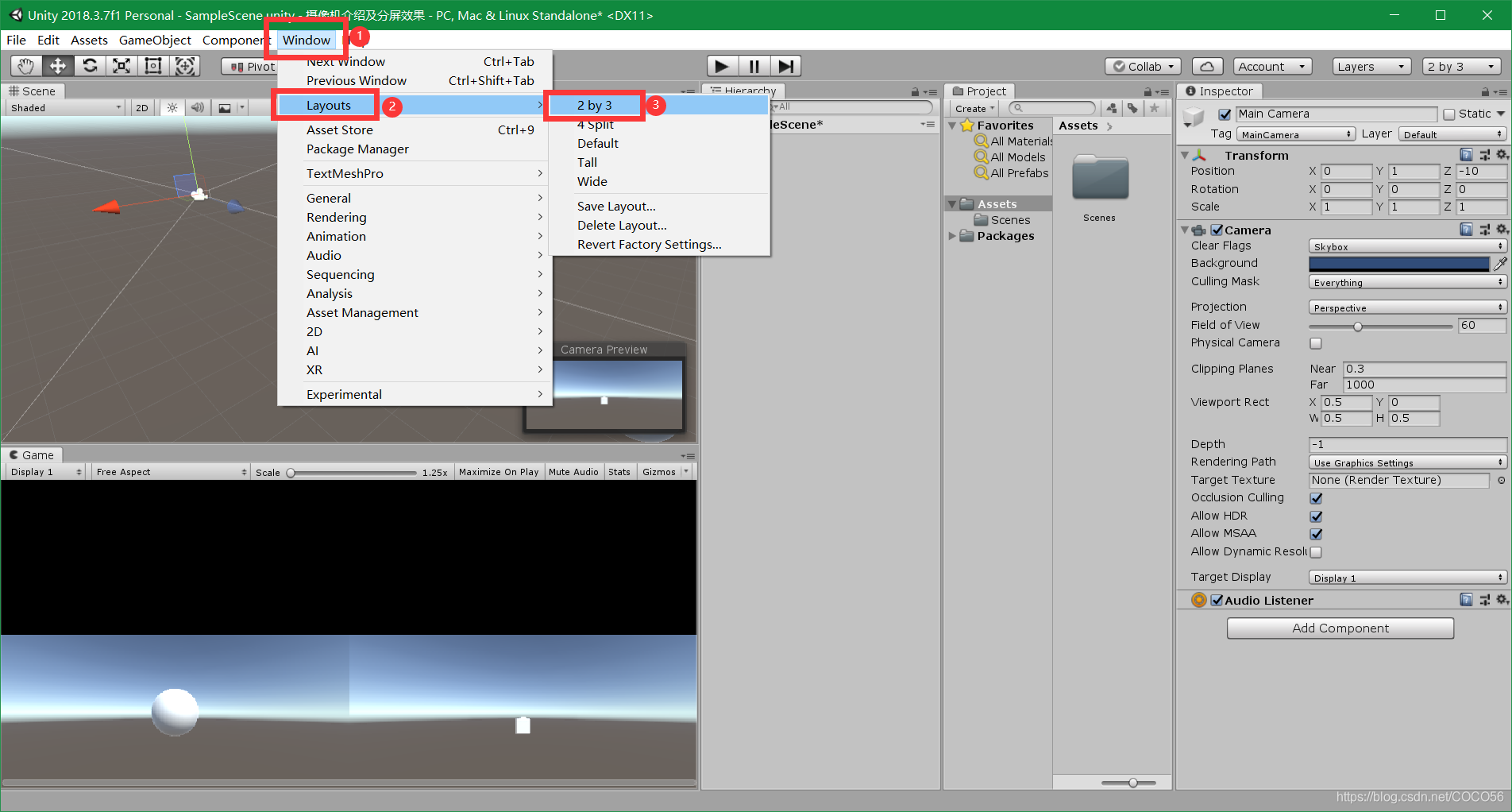Step forward one frame
1512x812 pixels.
coord(785,66)
